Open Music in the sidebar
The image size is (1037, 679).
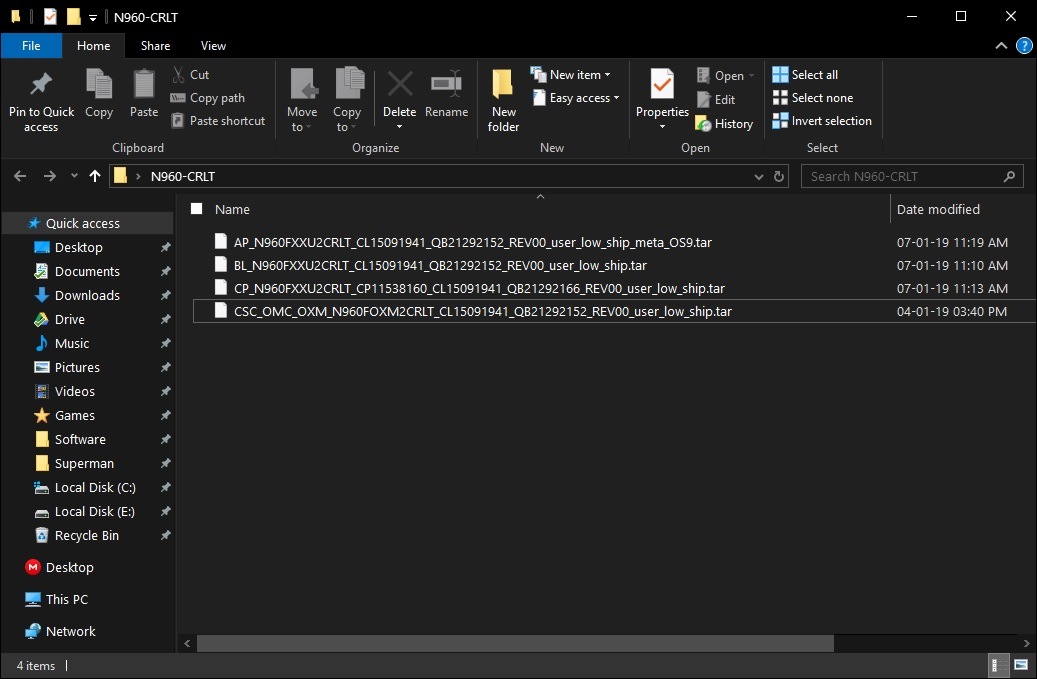pyautogui.click(x=72, y=343)
